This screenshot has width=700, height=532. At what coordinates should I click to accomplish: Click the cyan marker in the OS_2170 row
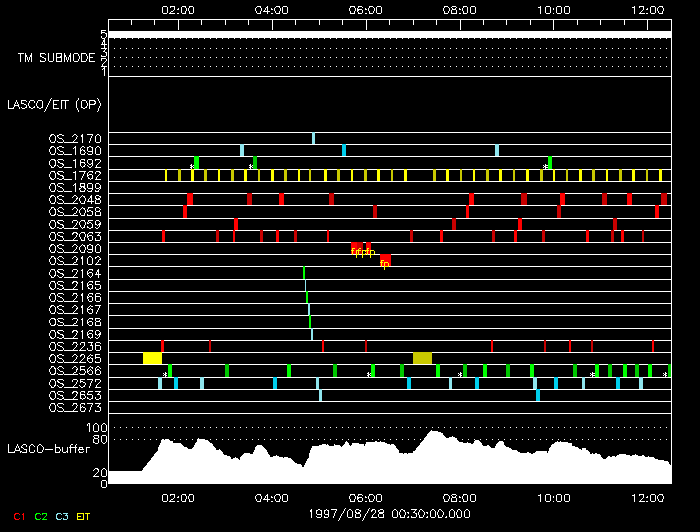(x=313, y=138)
